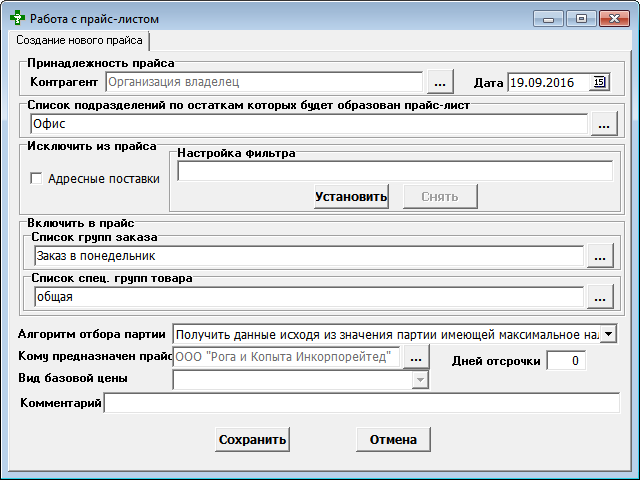Click the Заказ в понедельник field
The image size is (640, 480).
[x=306, y=257]
